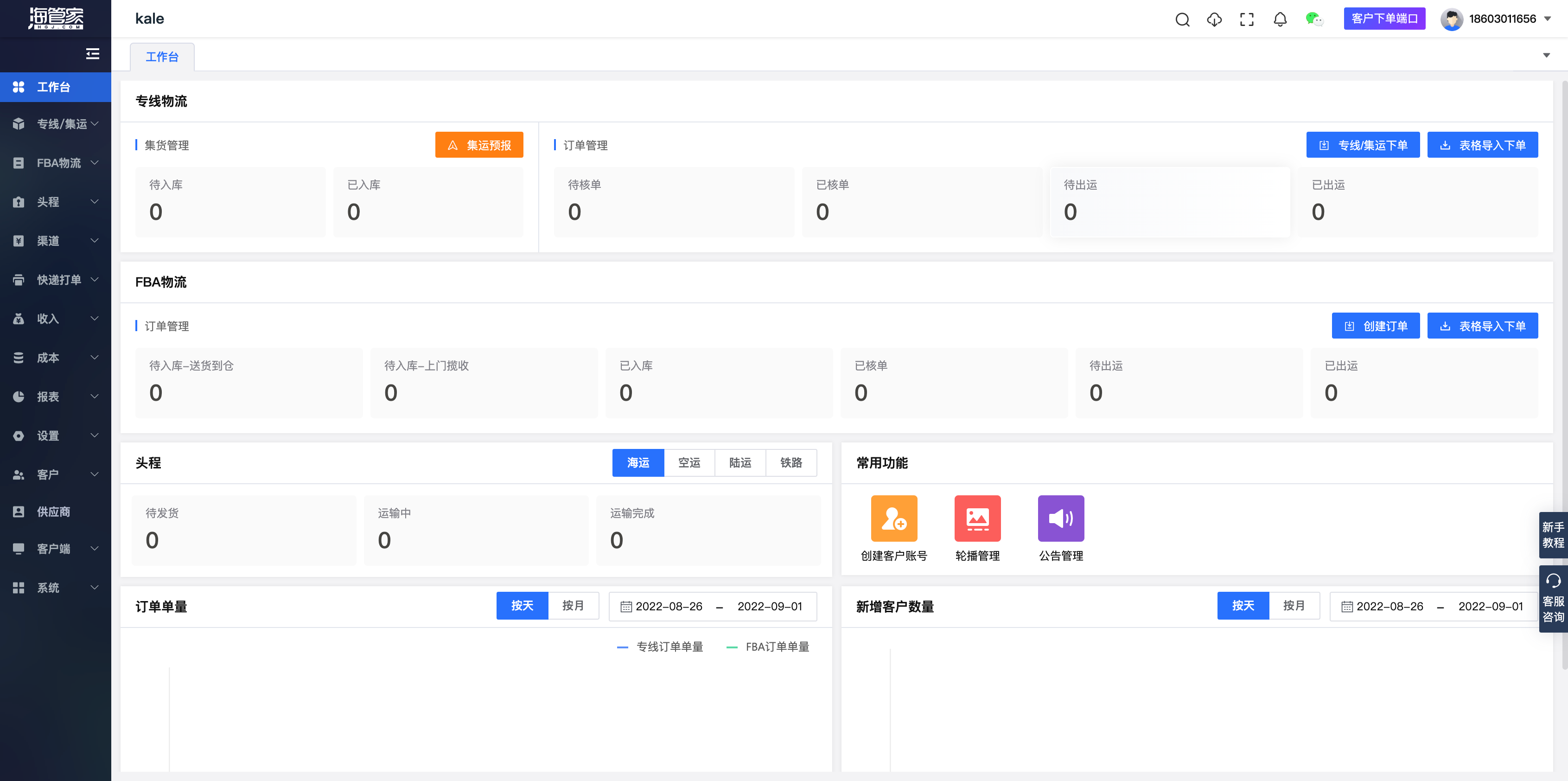1568x781 pixels.
Task: Click the 快递打单 sidebar printer icon
Action: (x=19, y=280)
